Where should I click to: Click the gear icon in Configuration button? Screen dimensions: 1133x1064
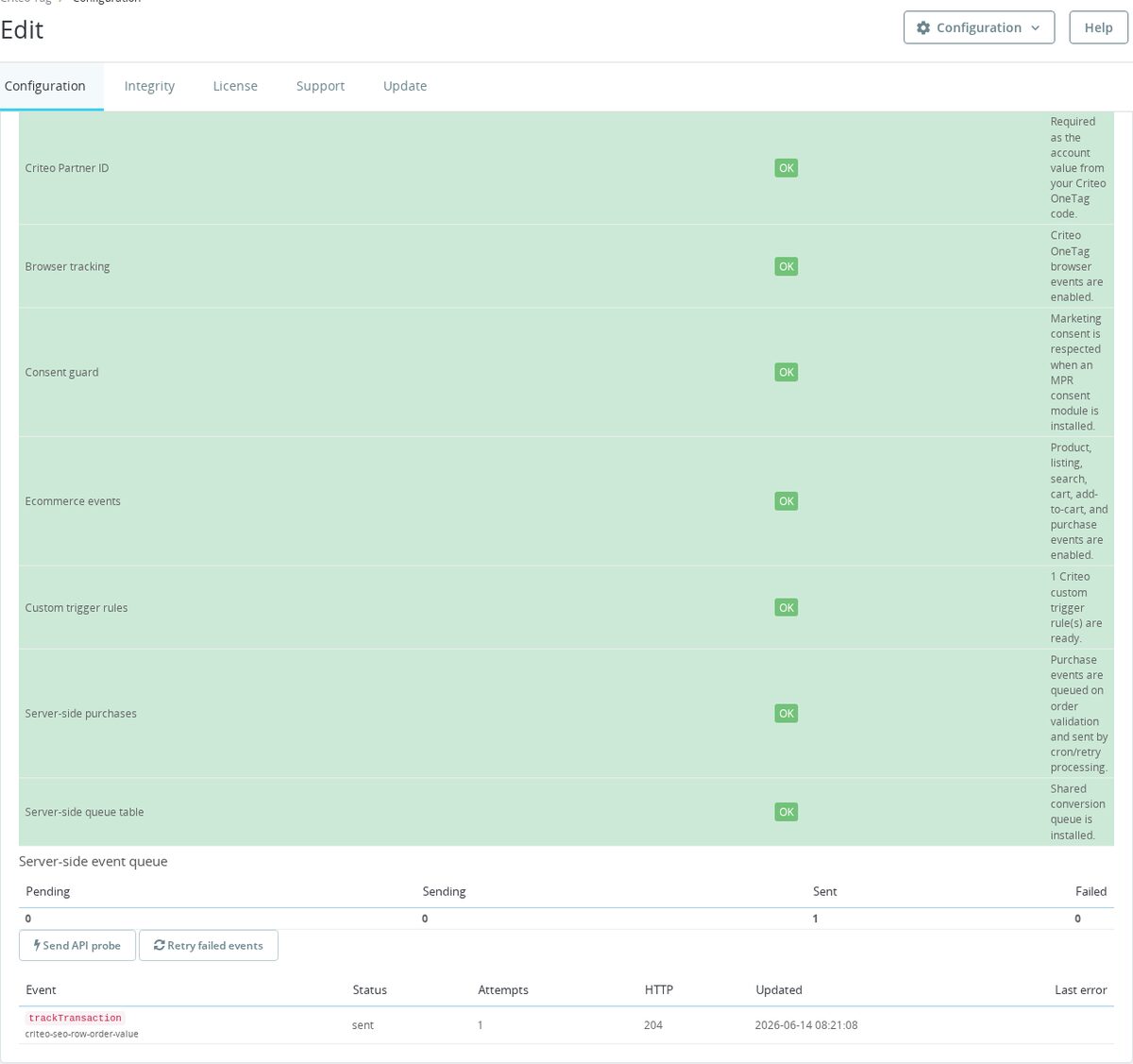click(x=923, y=28)
